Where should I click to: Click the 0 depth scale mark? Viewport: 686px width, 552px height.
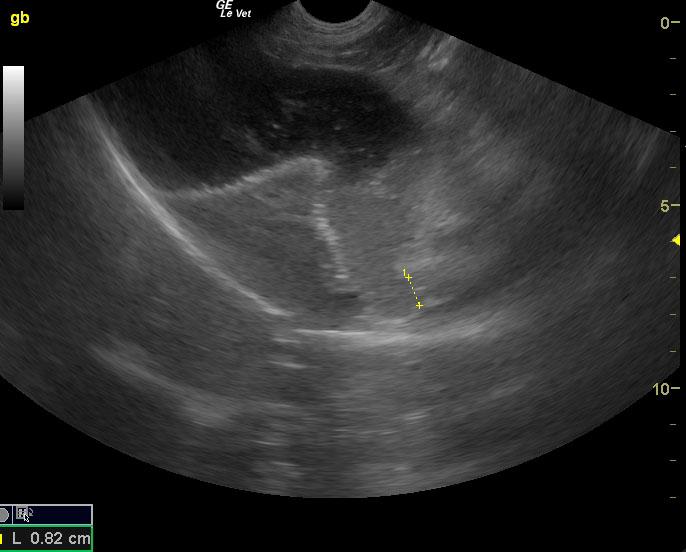(x=666, y=23)
